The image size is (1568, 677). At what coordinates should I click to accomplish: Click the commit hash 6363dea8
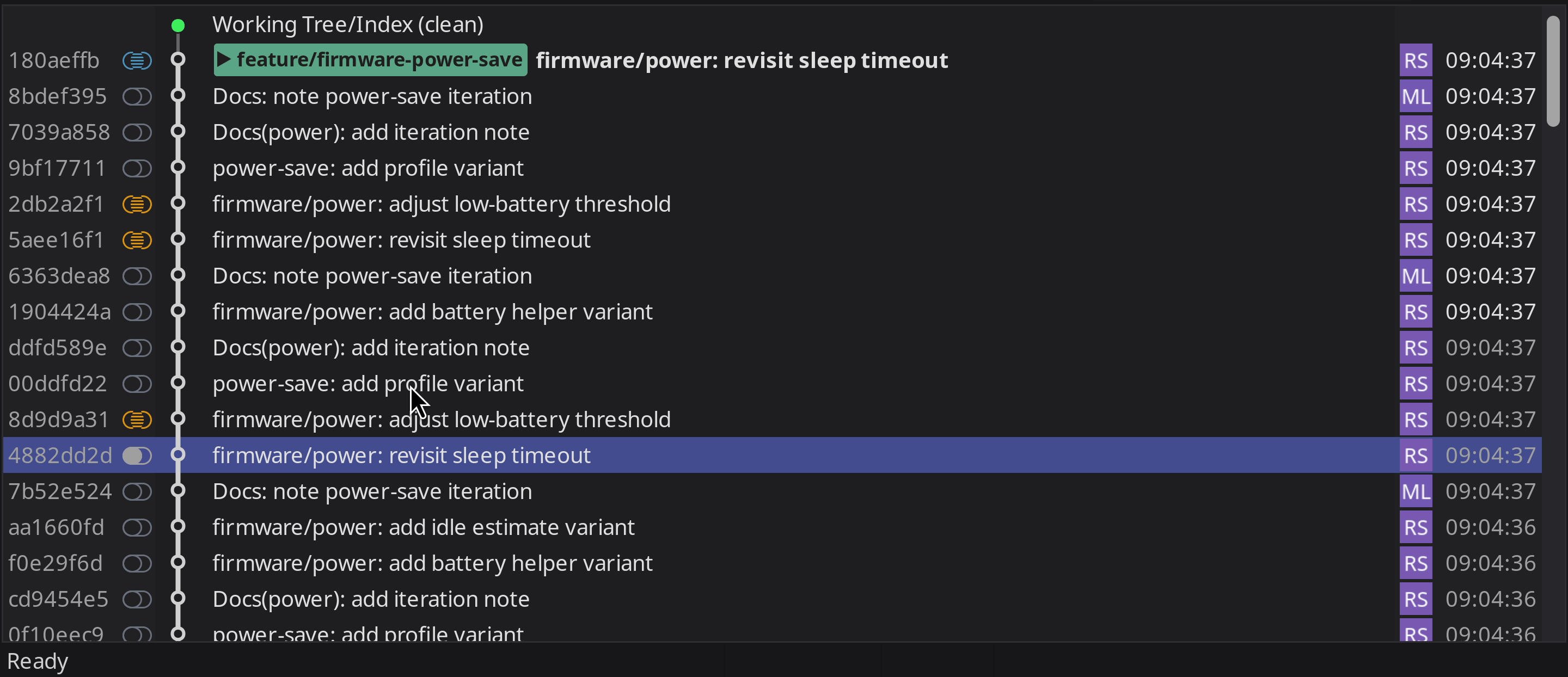59,275
